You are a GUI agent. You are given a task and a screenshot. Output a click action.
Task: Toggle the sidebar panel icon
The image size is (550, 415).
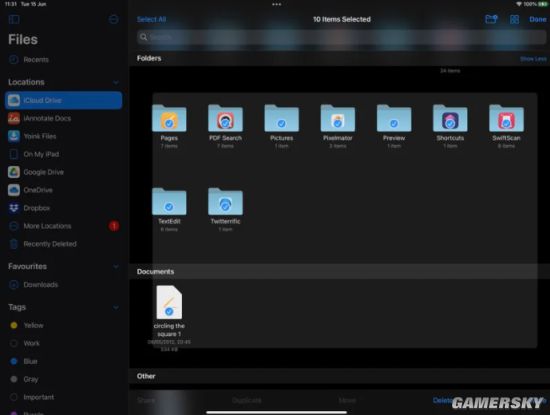point(14,19)
